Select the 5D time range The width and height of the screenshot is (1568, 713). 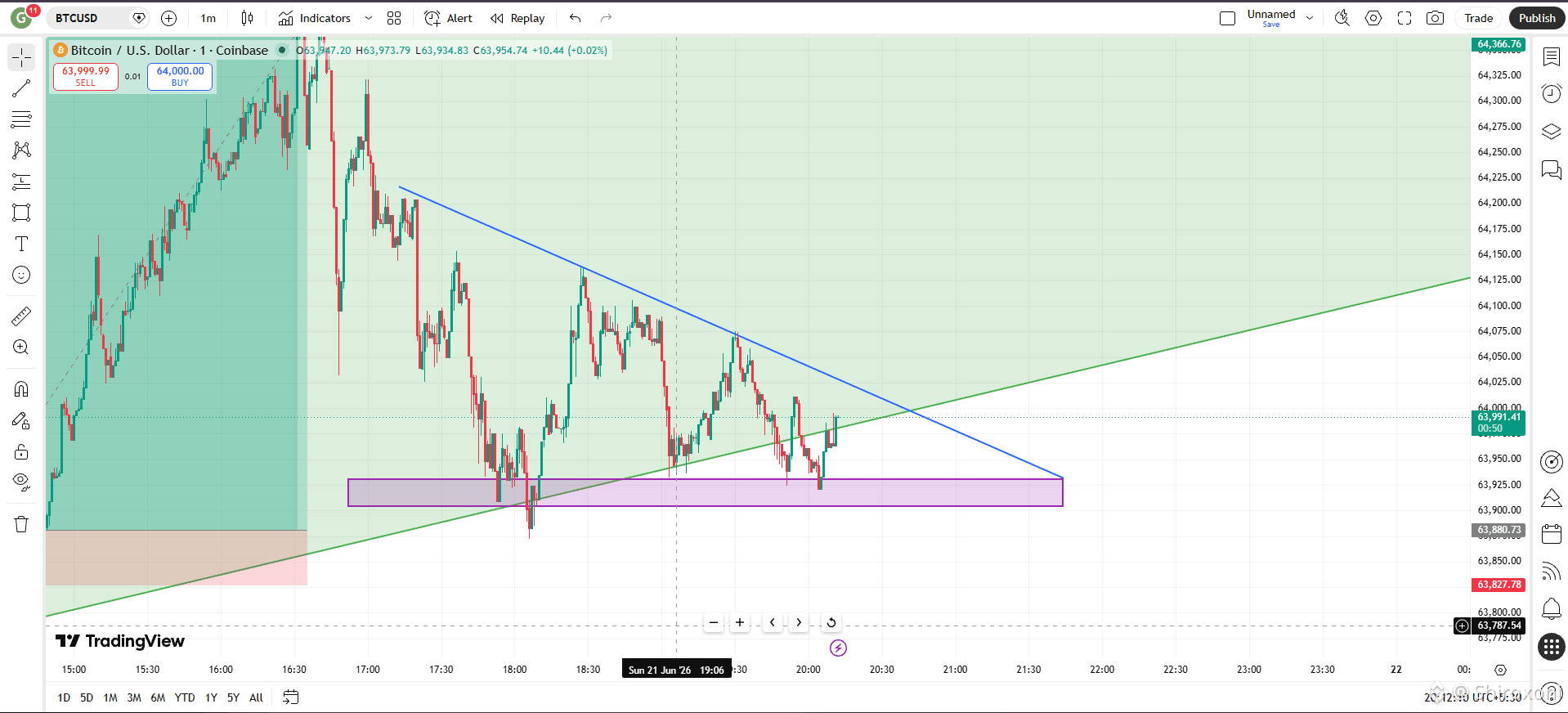click(x=87, y=697)
